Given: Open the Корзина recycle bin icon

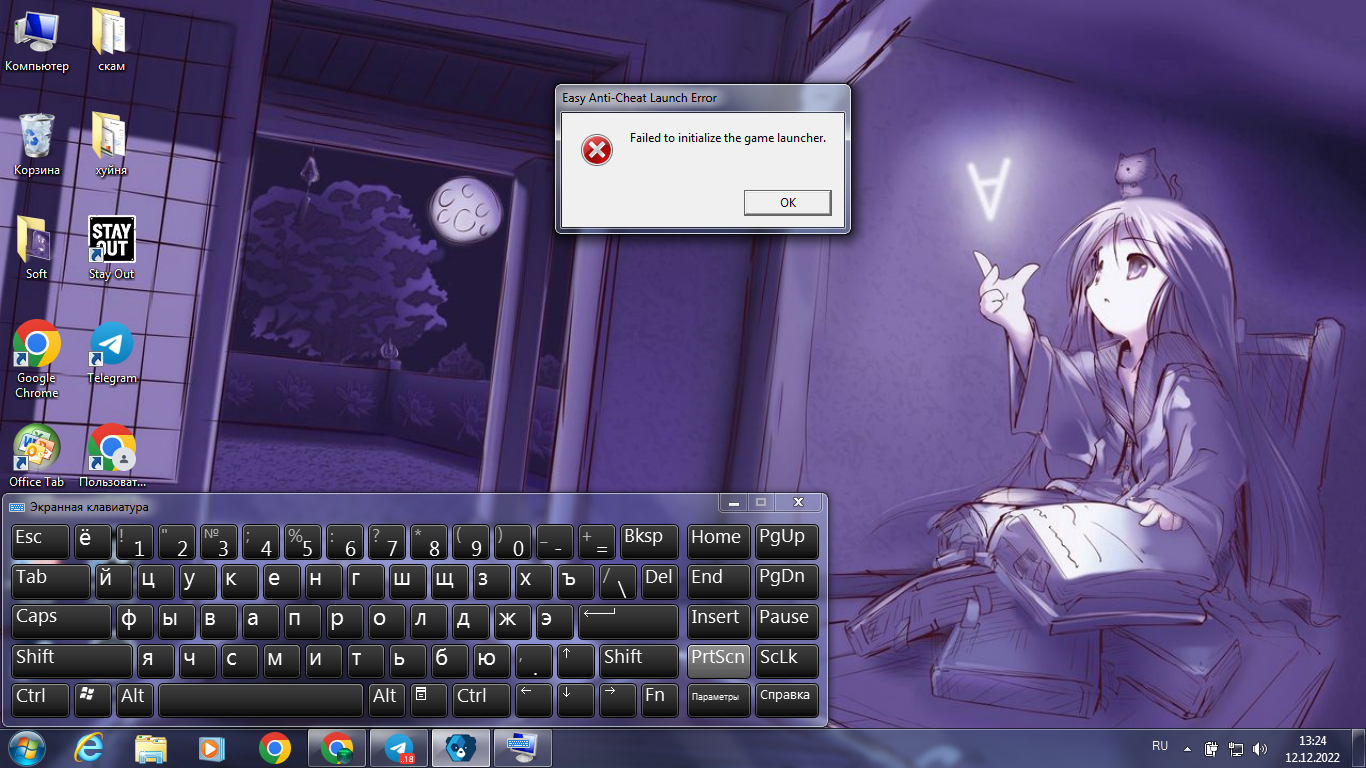Looking at the screenshot, I should pos(37,137).
